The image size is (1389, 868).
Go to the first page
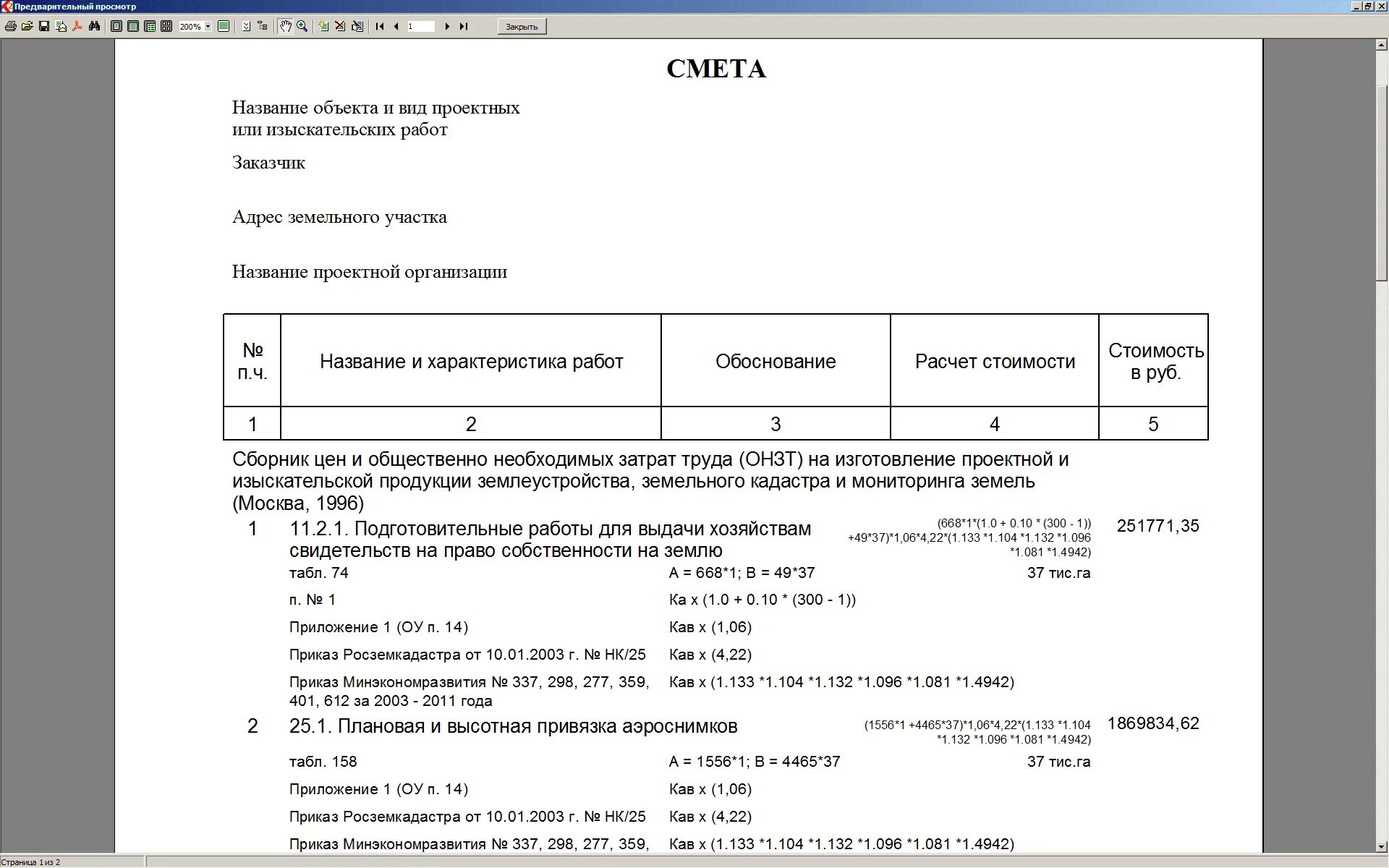[x=380, y=26]
